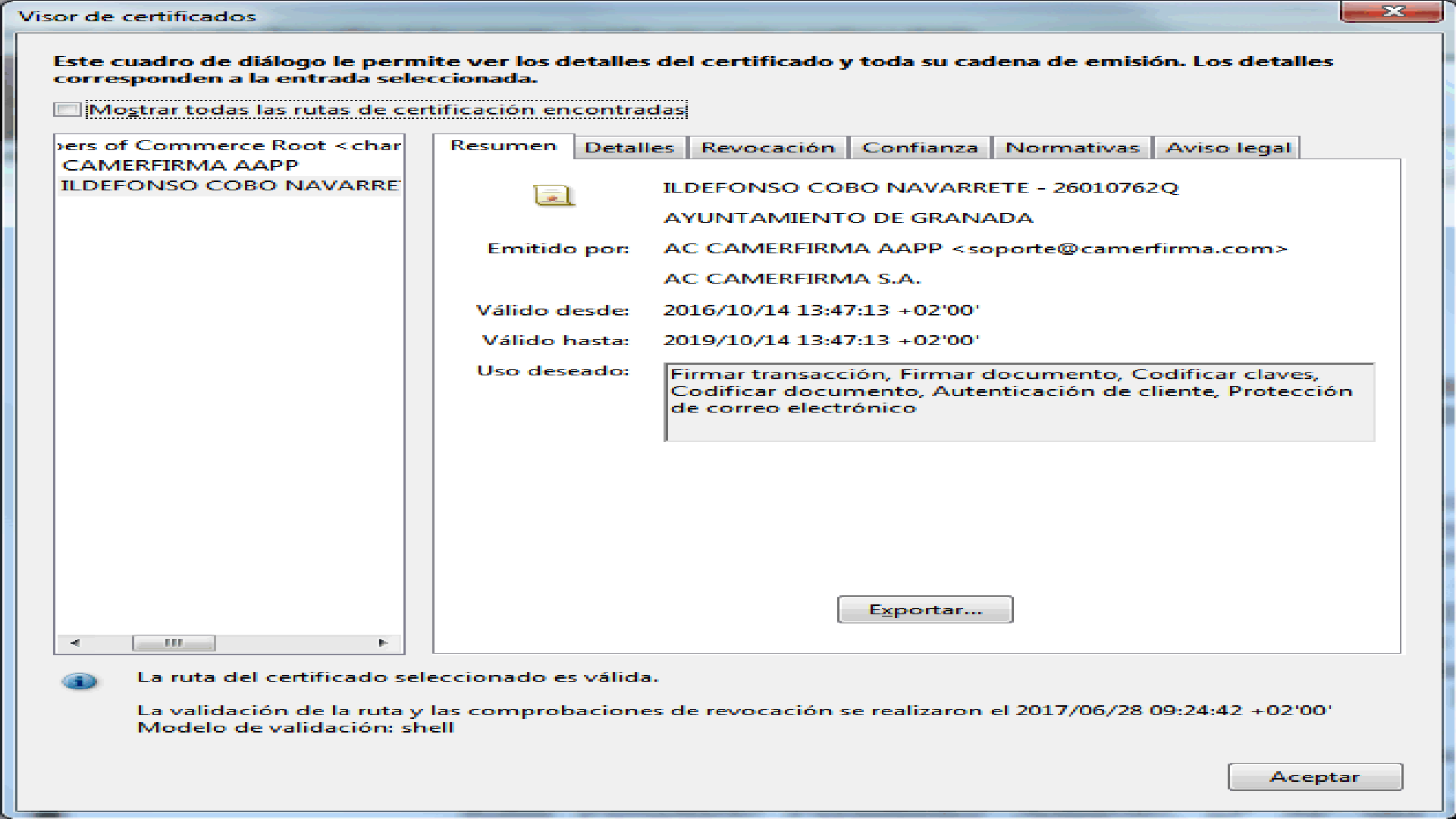The width and height of the screenshot is (1456, 819).
Task: Click the Mostrar todas las rutas label
Action: coord(387,110)
